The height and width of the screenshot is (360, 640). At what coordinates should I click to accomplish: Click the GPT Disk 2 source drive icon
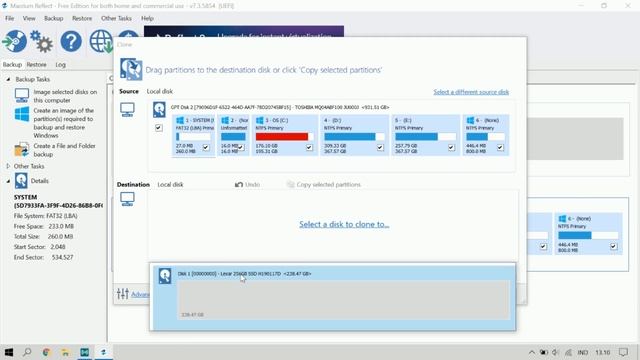tap(159, 110)
